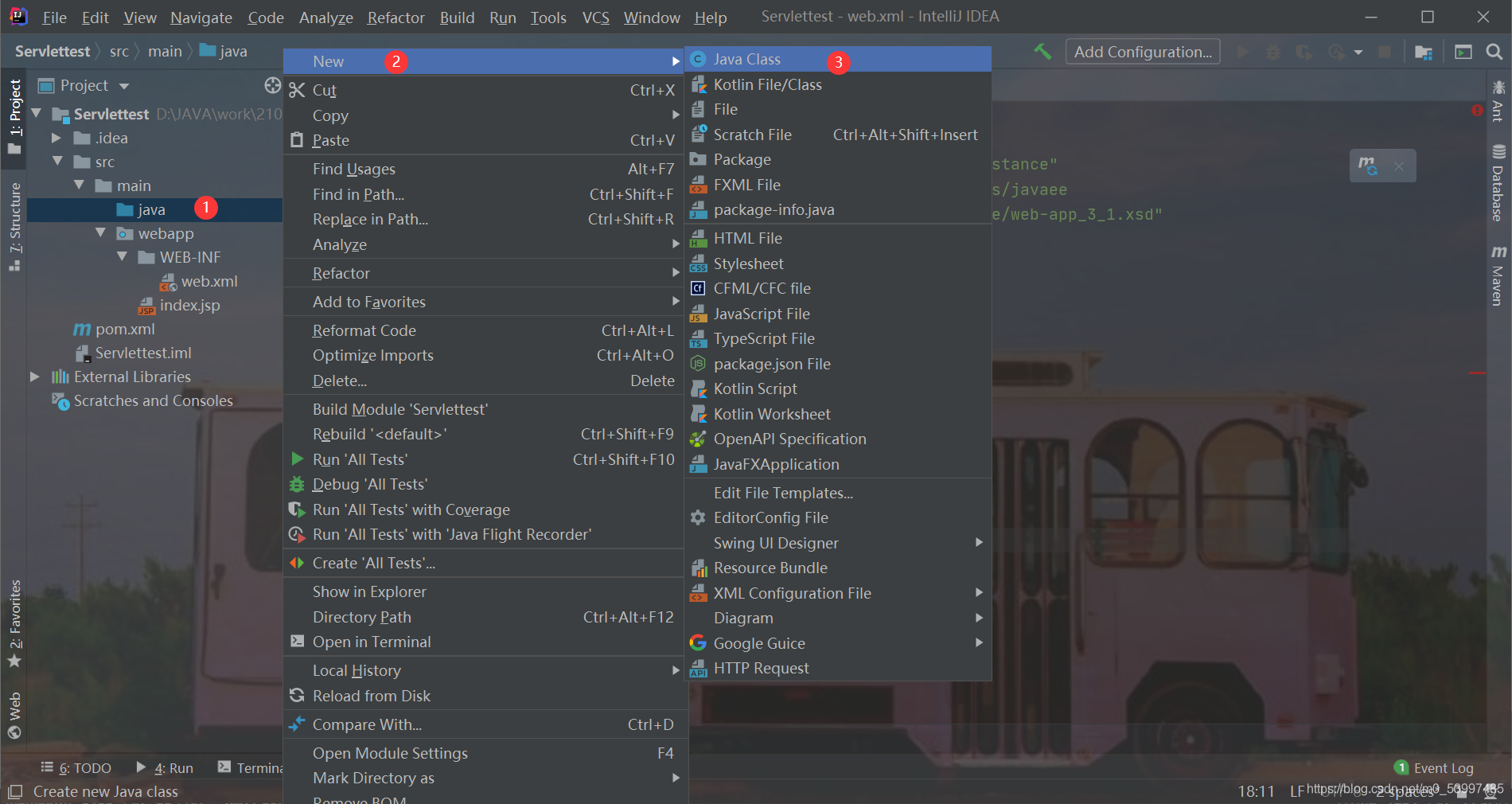Select index.jsp in project tree
This screenshot has height=804, width=1512.
[x=179, y=305]
